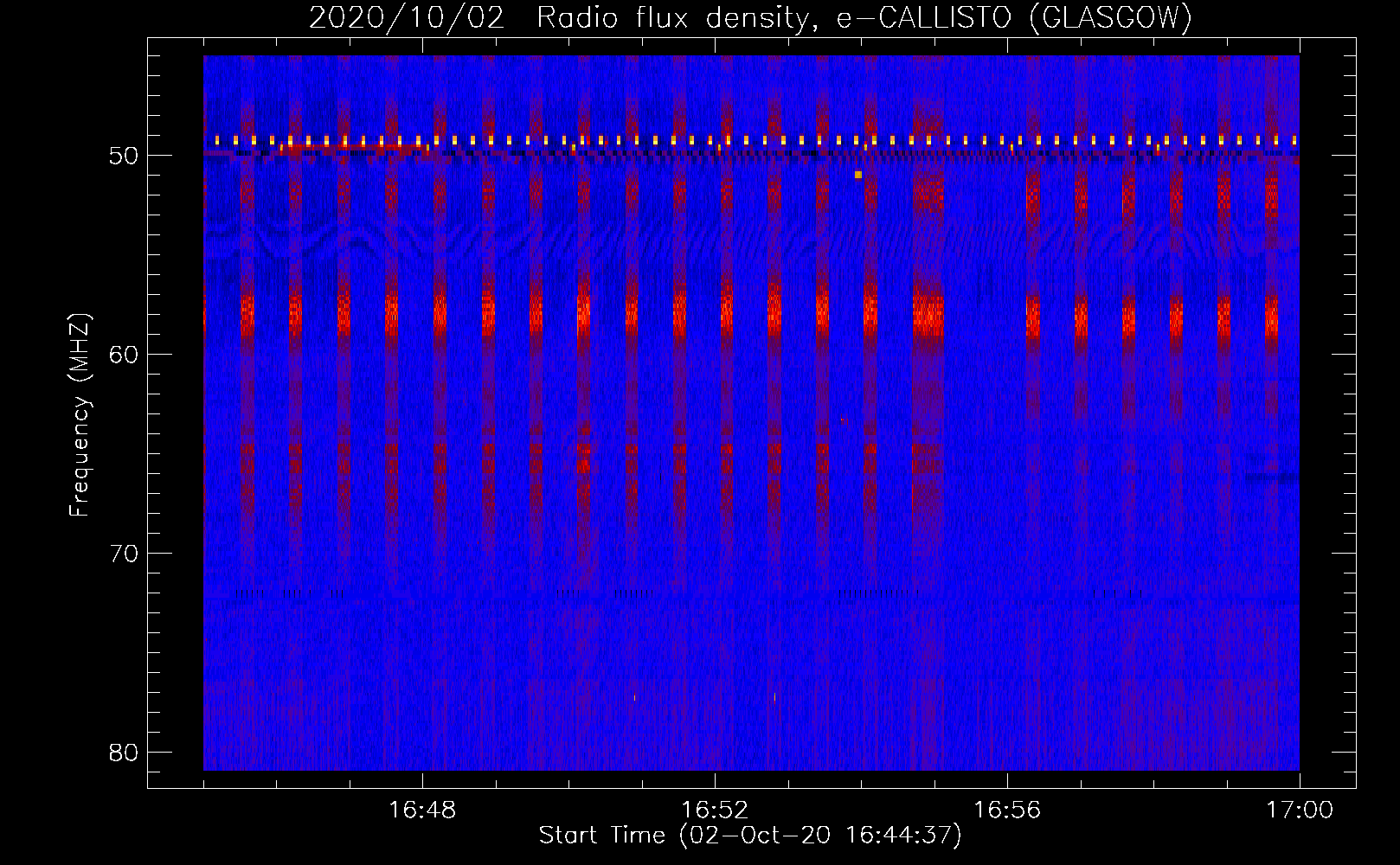Click the widest red burst near 58 MHz
This screenshot has height=865, width=1400.
pos(928,316)
